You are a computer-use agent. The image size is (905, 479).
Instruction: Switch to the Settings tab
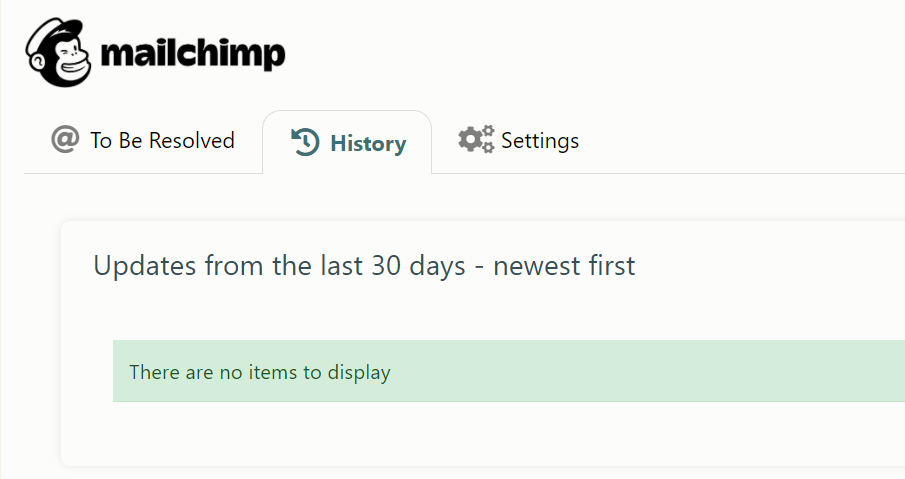540,141
